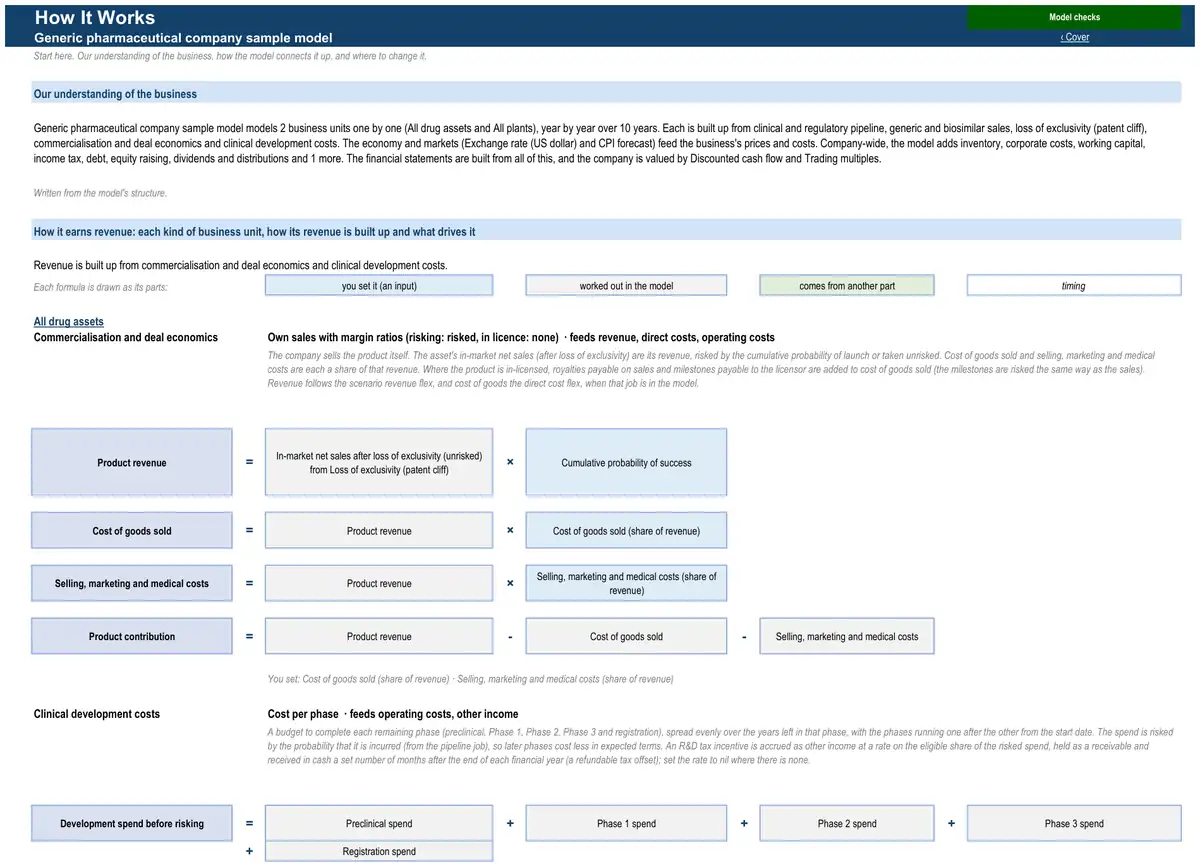Select 'Product revenue' box in Product contribution row

pos(379,637)
